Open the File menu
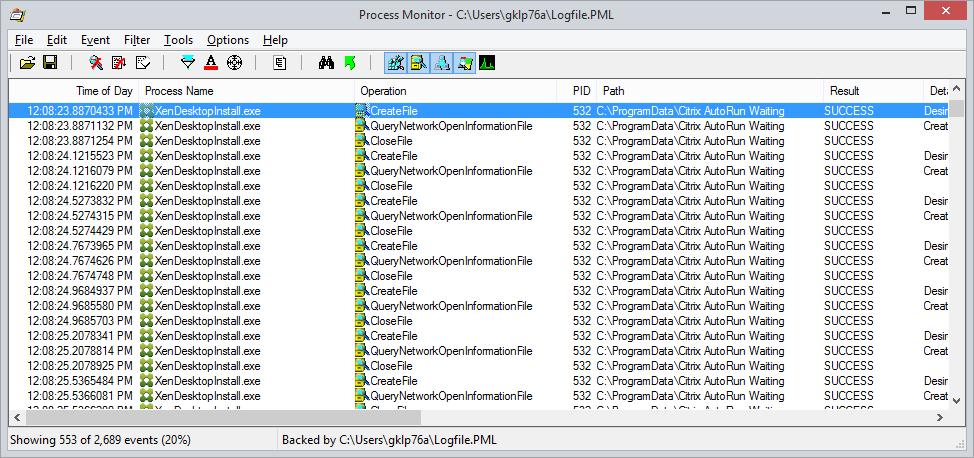 coord(24,40)
